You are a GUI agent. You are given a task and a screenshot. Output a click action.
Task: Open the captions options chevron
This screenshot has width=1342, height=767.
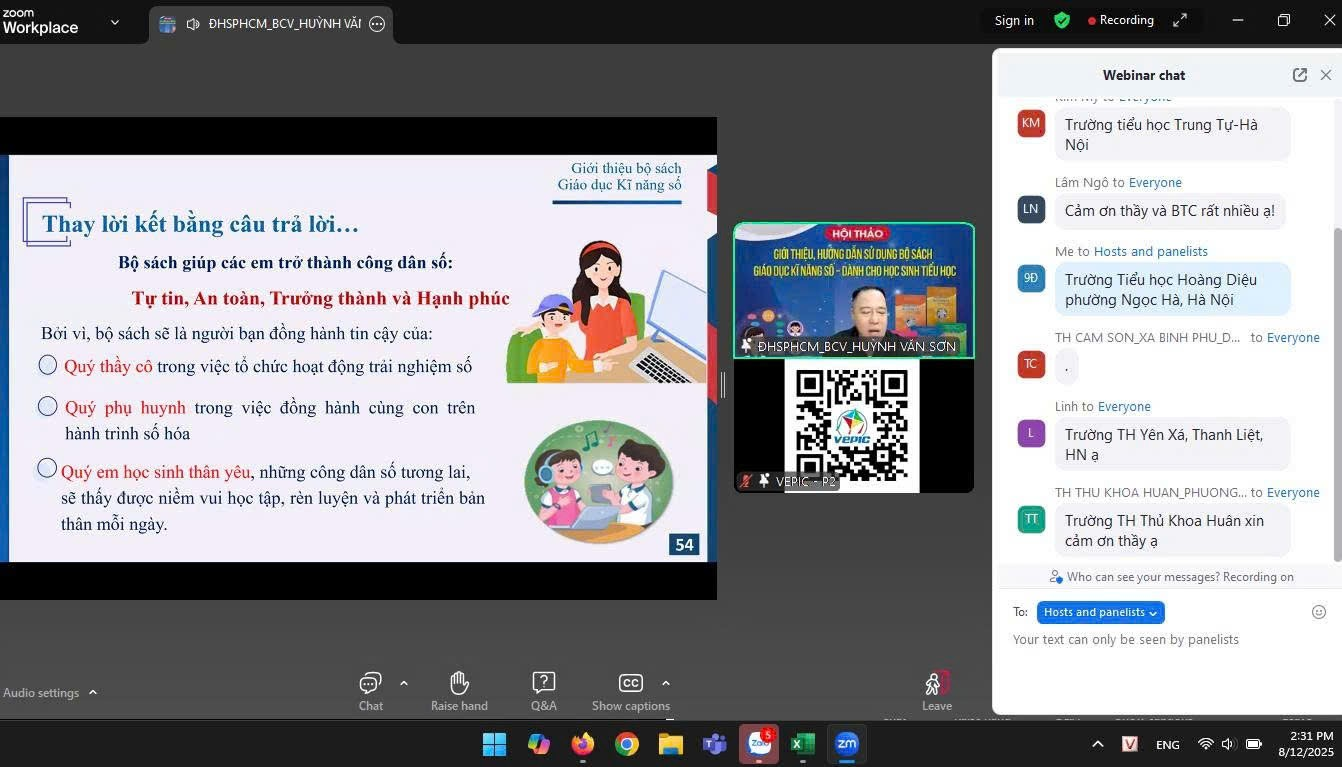pos(666,683)
